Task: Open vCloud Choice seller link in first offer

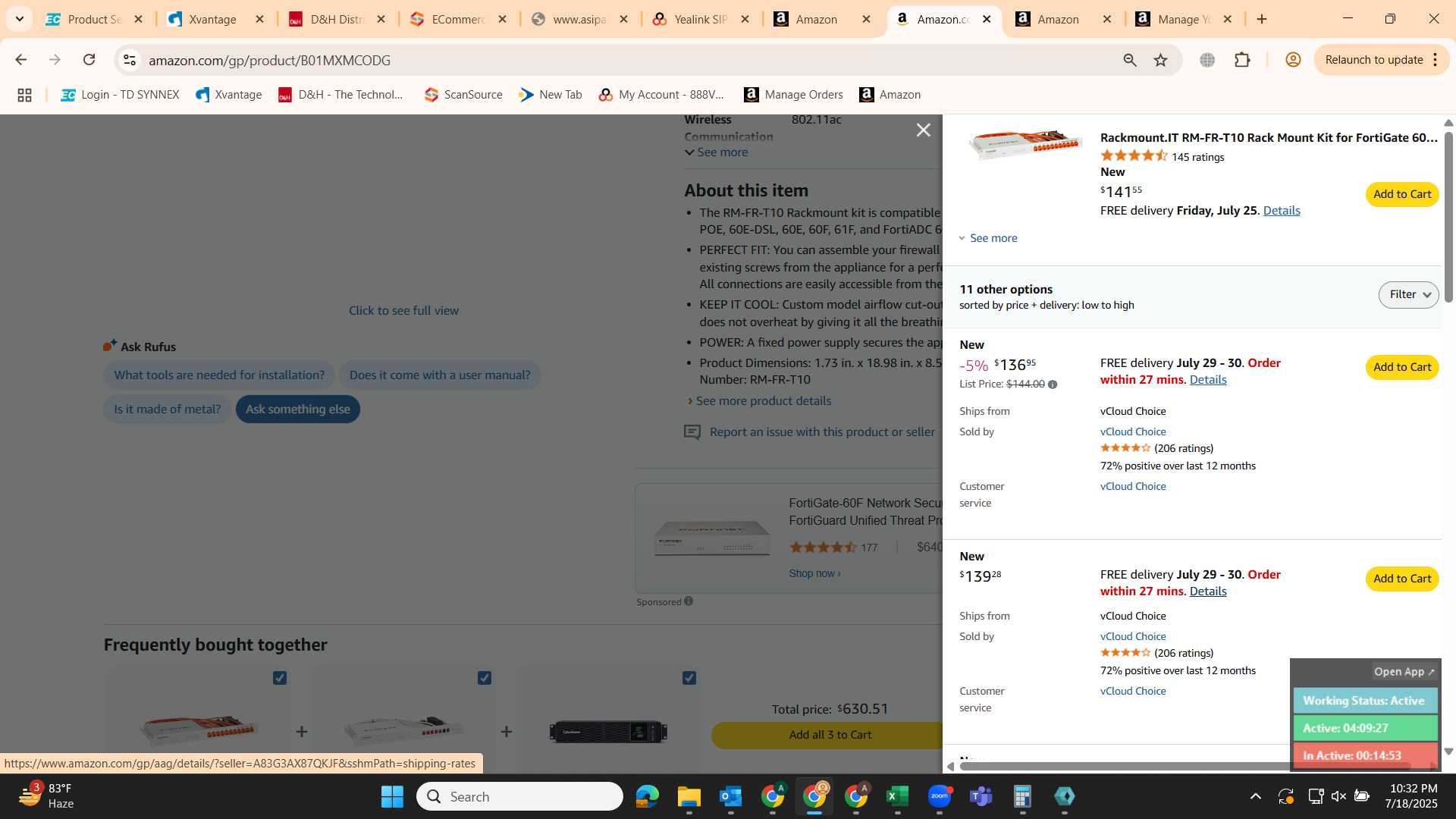Action: point(1133,431)
